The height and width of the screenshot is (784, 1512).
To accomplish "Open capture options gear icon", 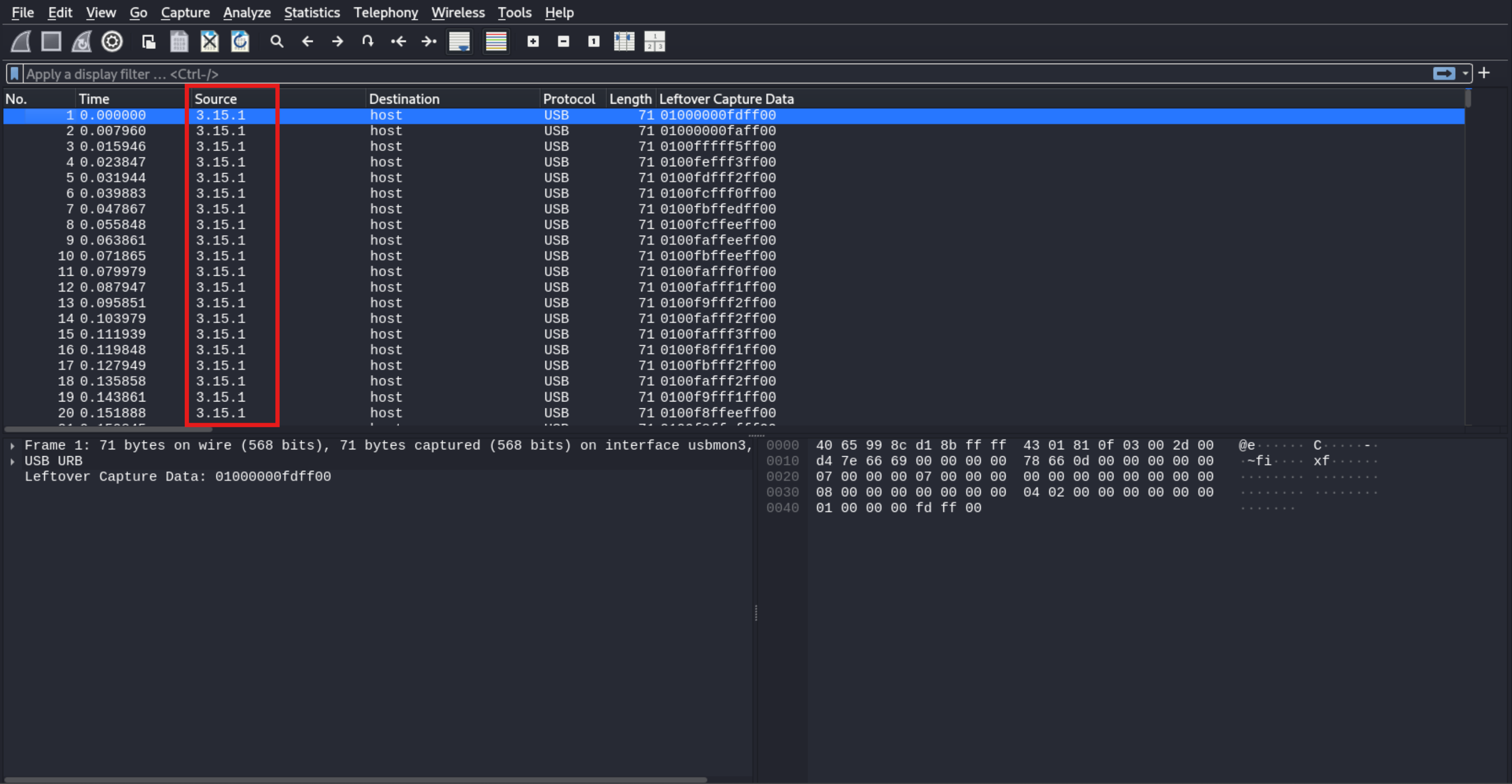I will coord(112,42).
